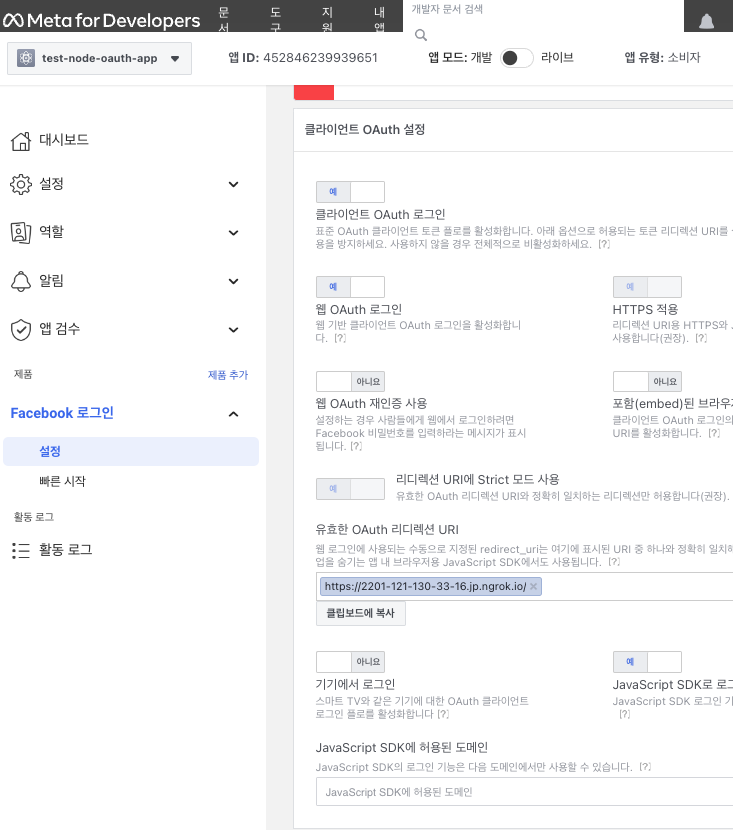Click the Meta for Developers logo
Viewport: 733px width, 830px height.
[102, 20]
